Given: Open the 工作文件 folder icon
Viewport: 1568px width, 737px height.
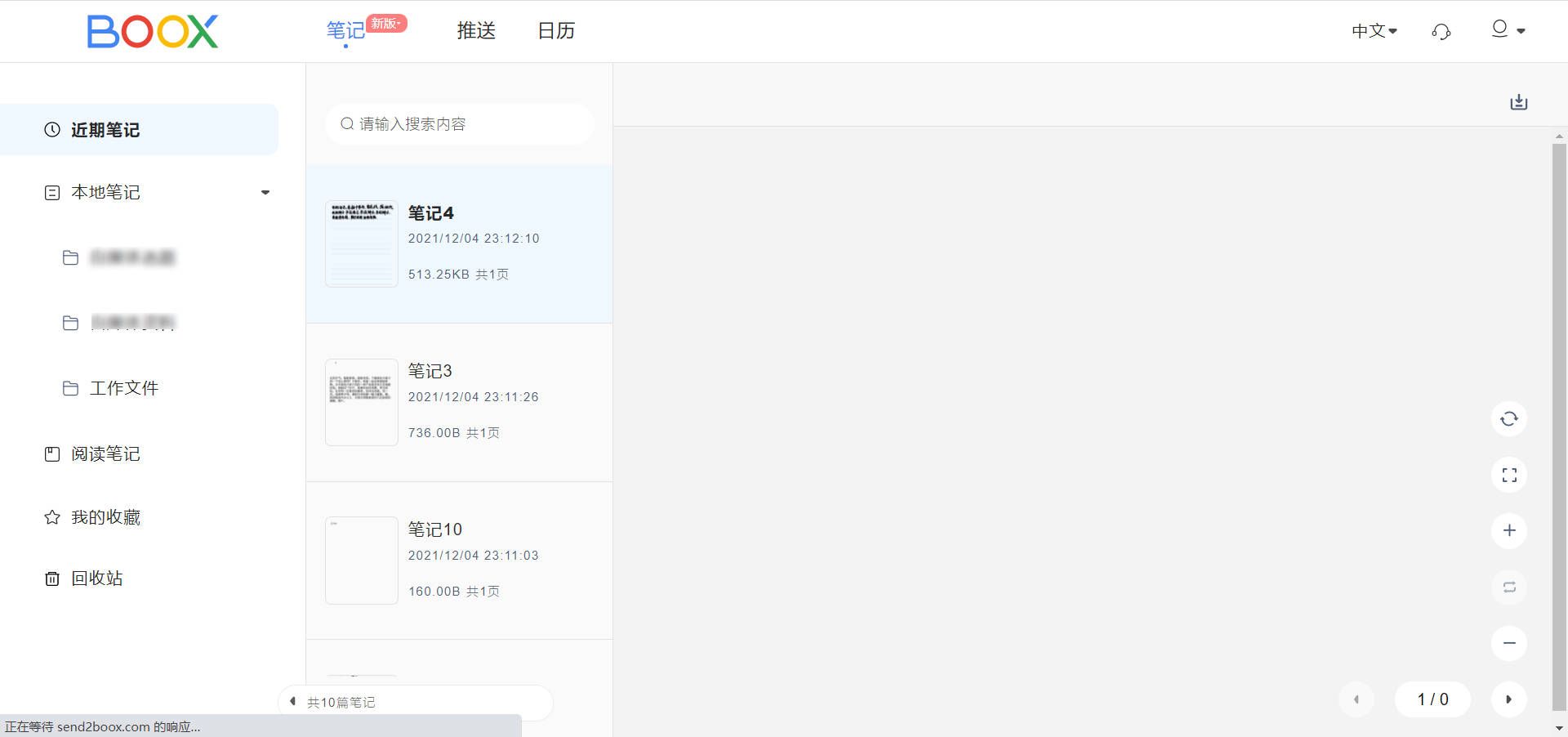Looking at the screenshot, I should [x=71, y=389].
